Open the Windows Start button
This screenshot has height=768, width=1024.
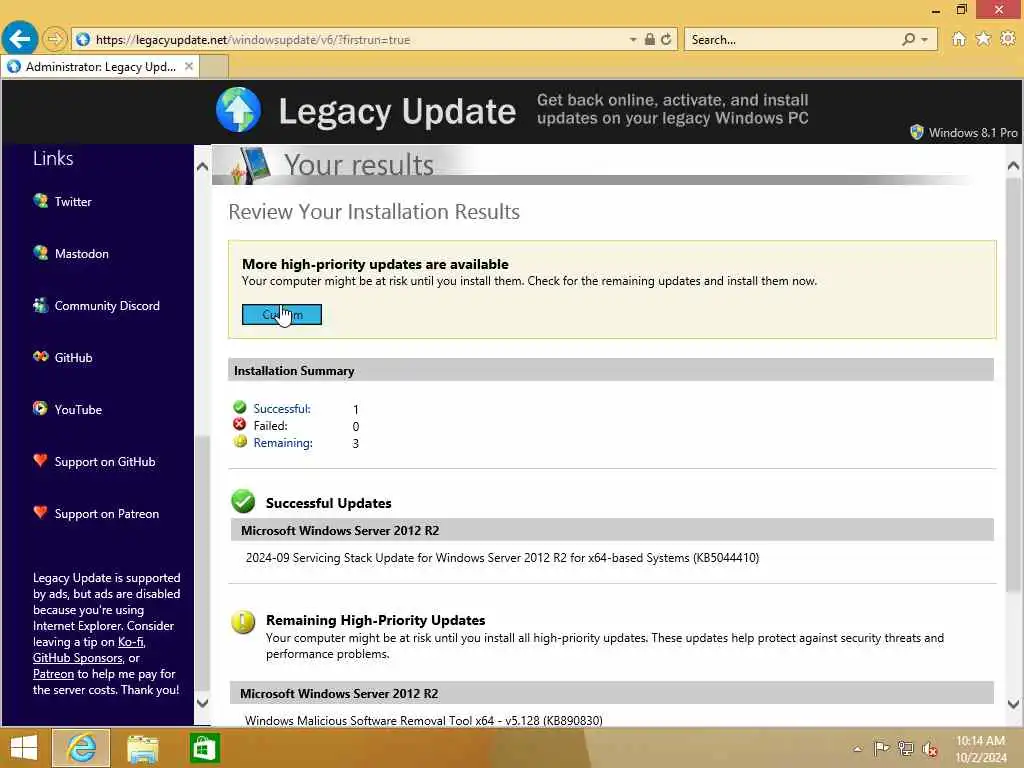tap(24, 748)
